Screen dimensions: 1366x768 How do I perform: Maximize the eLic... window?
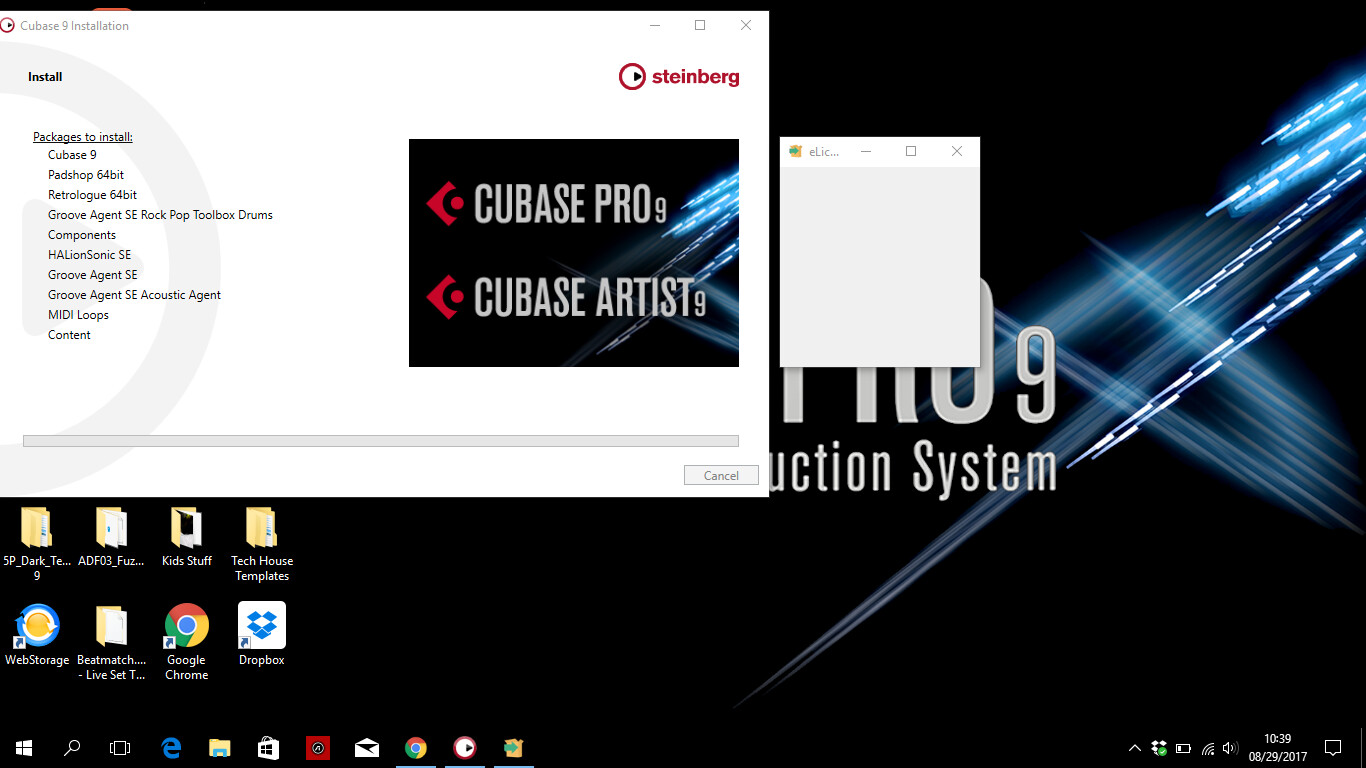pyautogui.click(x=911, y=151)
